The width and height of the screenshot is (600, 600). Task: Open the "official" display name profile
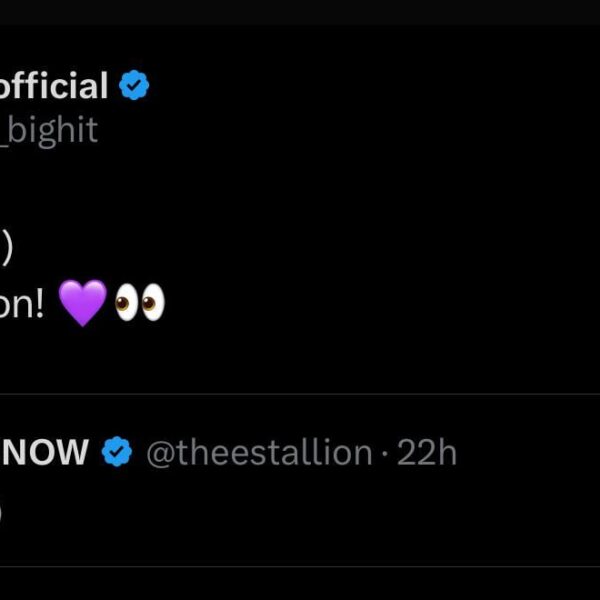pyautogui.click(x=53, y=87)
